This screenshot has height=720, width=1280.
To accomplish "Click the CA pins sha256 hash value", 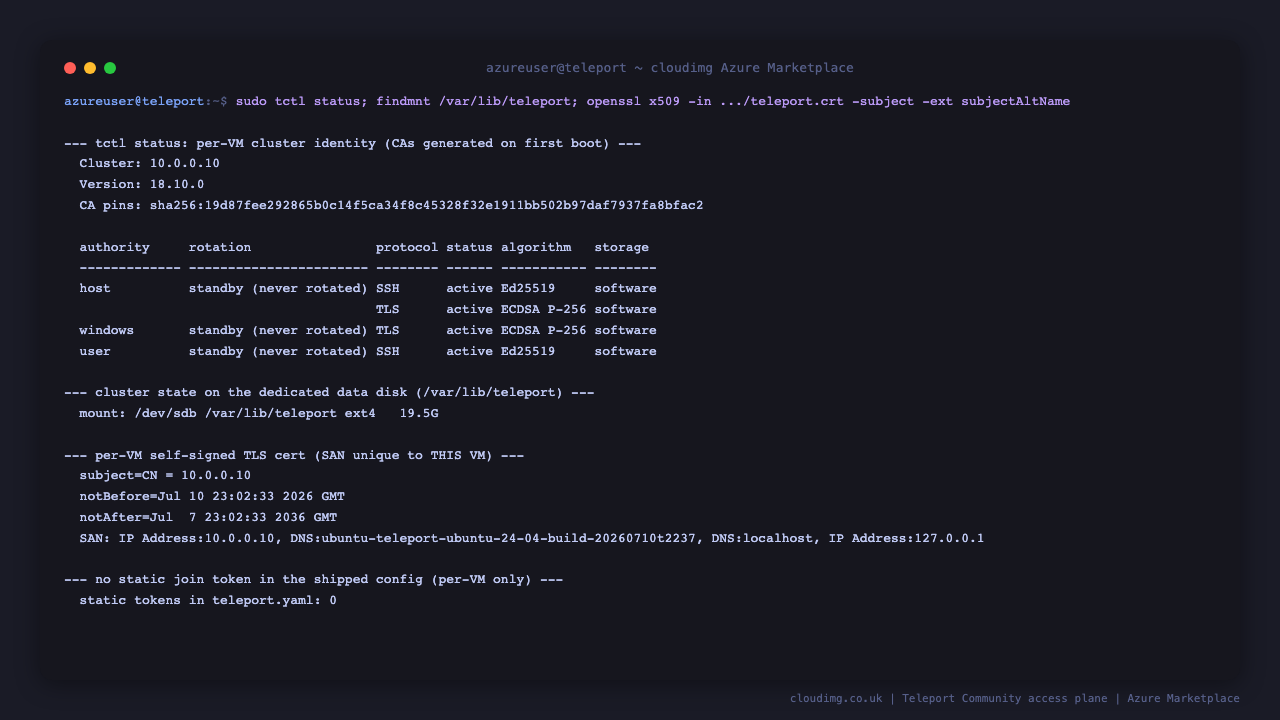I will coord(427,205).
